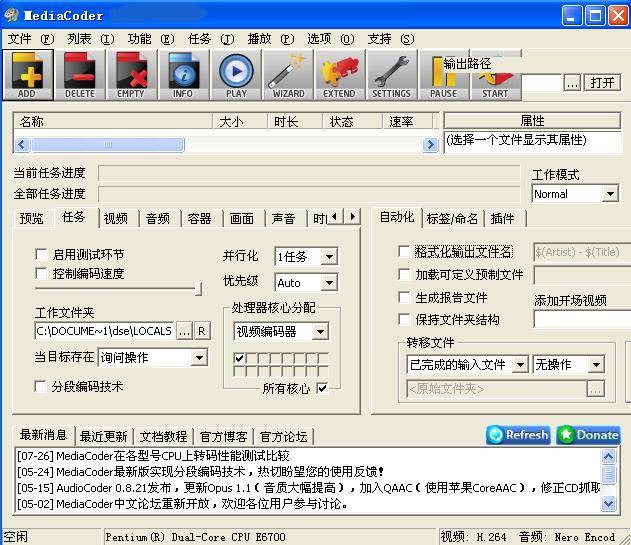Open the 优先级 Auto dropdown

pos(306,283)
